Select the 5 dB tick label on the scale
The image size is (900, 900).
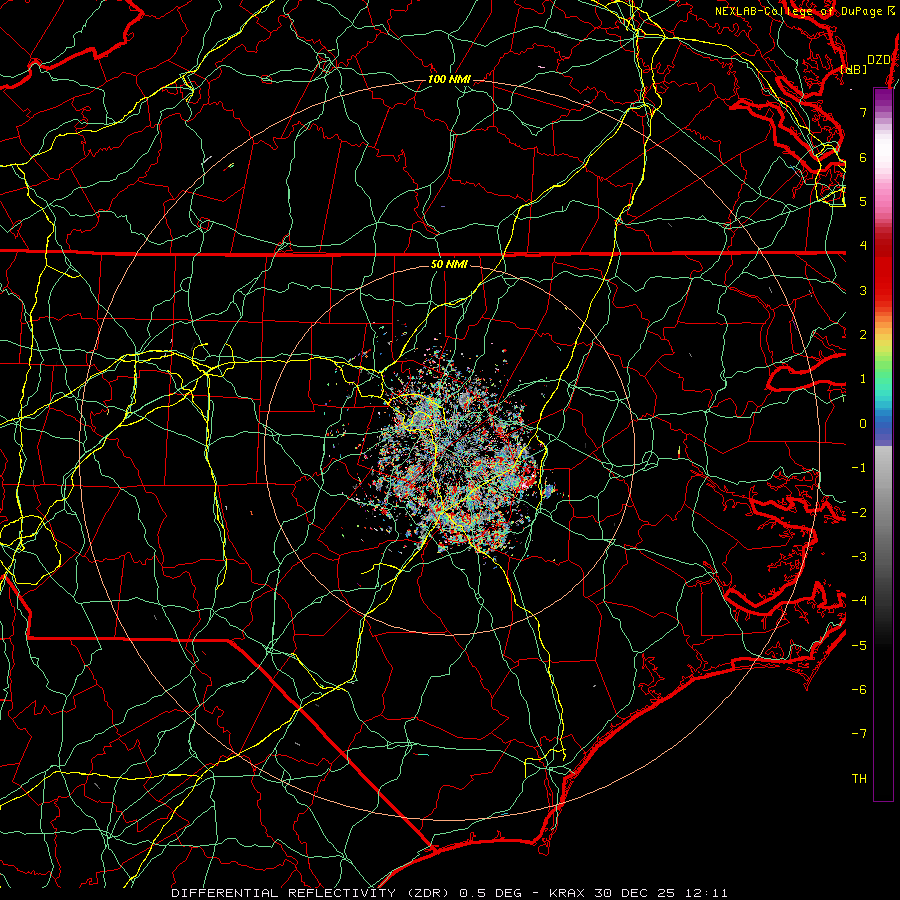tap(863, 201)
